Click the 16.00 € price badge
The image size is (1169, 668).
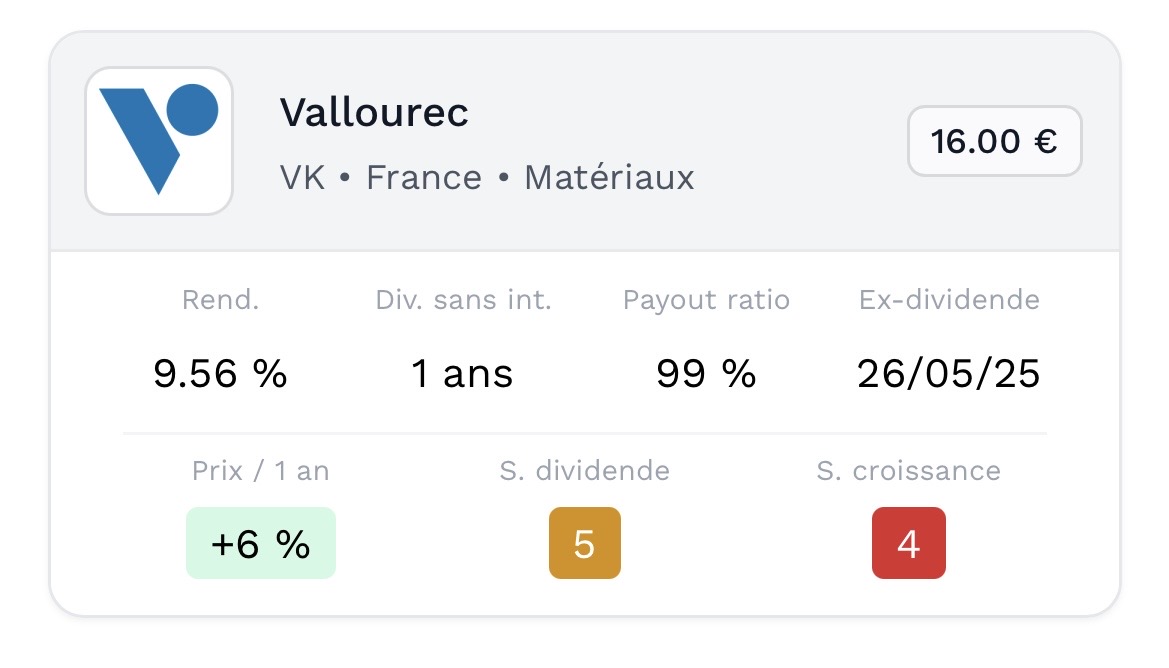[994, 141]
